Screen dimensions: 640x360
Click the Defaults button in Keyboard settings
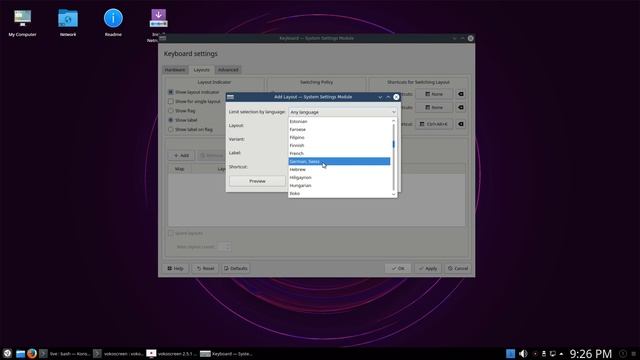pyautogui.click(x=236, y=269)
